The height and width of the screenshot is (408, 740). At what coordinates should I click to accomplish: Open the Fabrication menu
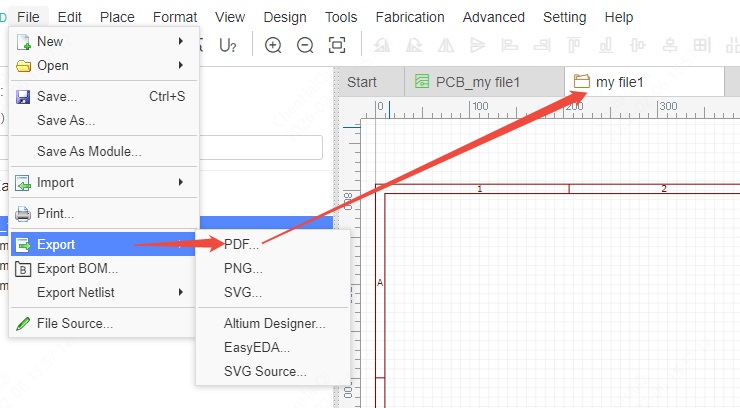(410, 17)
